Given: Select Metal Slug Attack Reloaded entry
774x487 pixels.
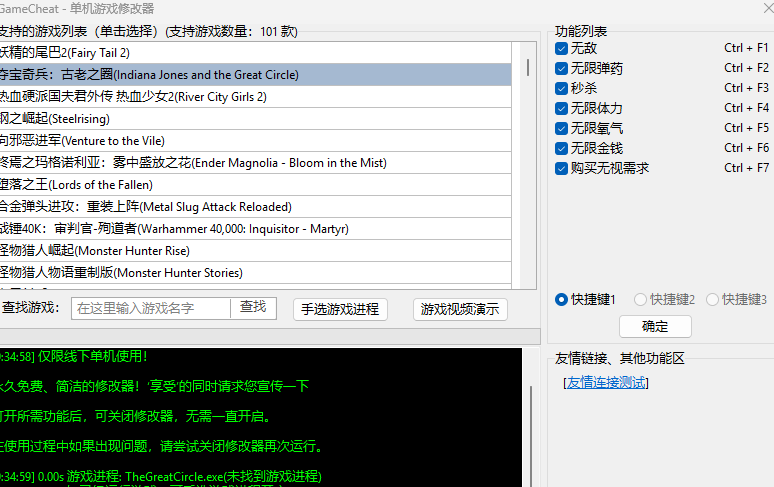Looking at the screenshot, I should [255, 207].
